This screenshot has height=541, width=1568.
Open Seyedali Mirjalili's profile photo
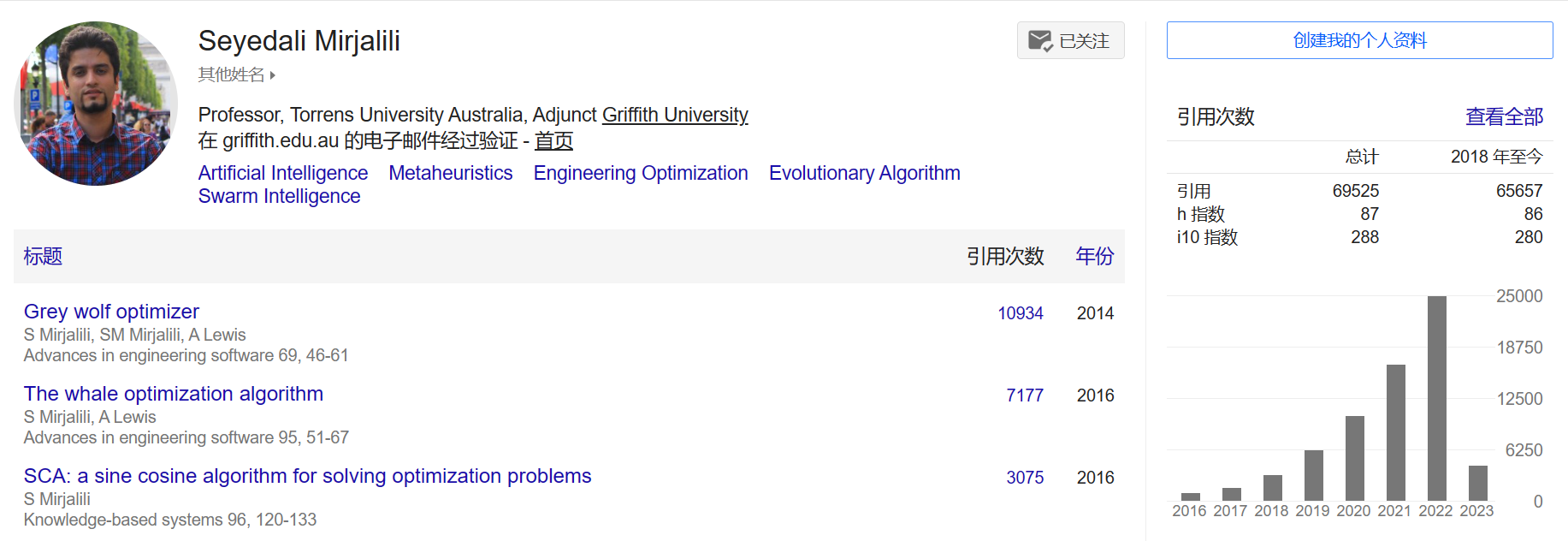[x=96, y=104]
